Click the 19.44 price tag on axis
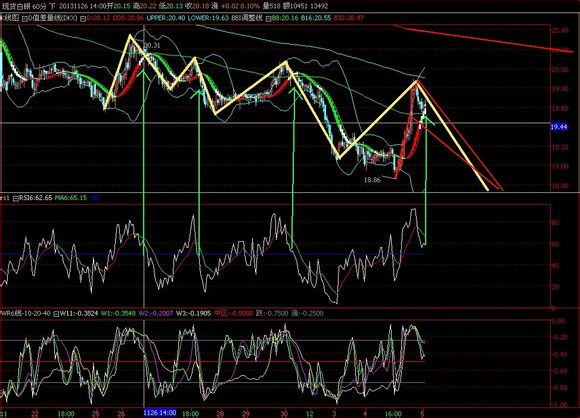 click(x=559, y=127)
